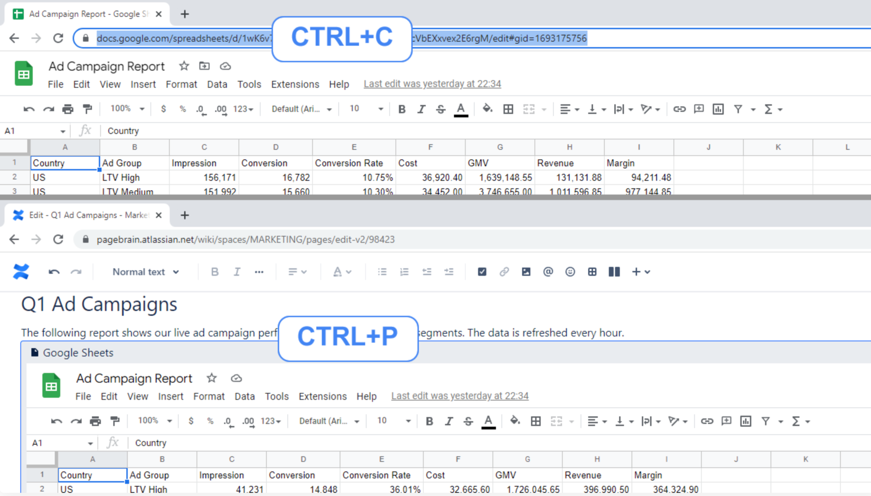Open the Format menu in the upper Google Sheets
Screen dimensions: 871x496
point(181,84)
